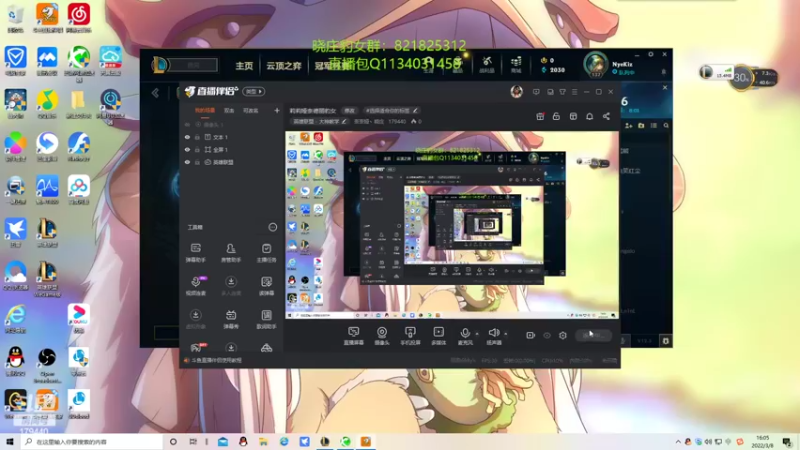Toggle lock on 英雄联盟 source
Image resolution: width=800 pixels, height=450 pixels.
point(197,162)
